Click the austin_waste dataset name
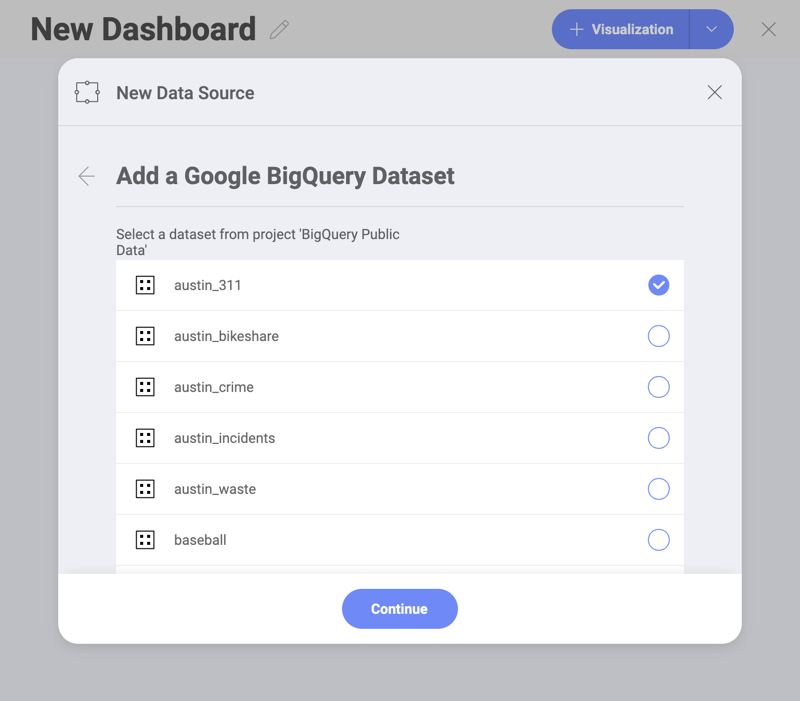This screenshot has height=701, width=800. (215, 489)
